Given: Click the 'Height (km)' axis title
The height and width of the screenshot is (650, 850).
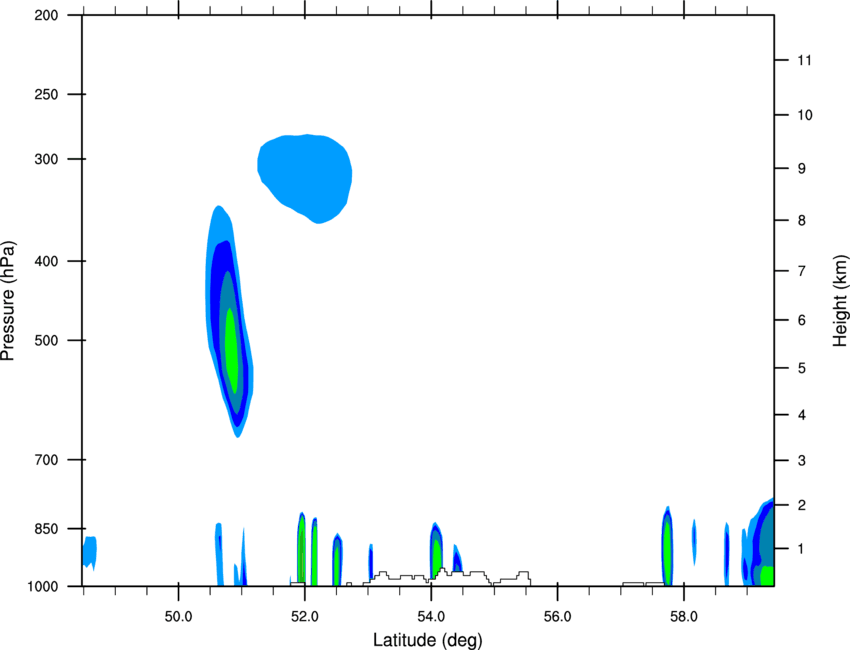Looking at the screenshot, I should 840,300.
